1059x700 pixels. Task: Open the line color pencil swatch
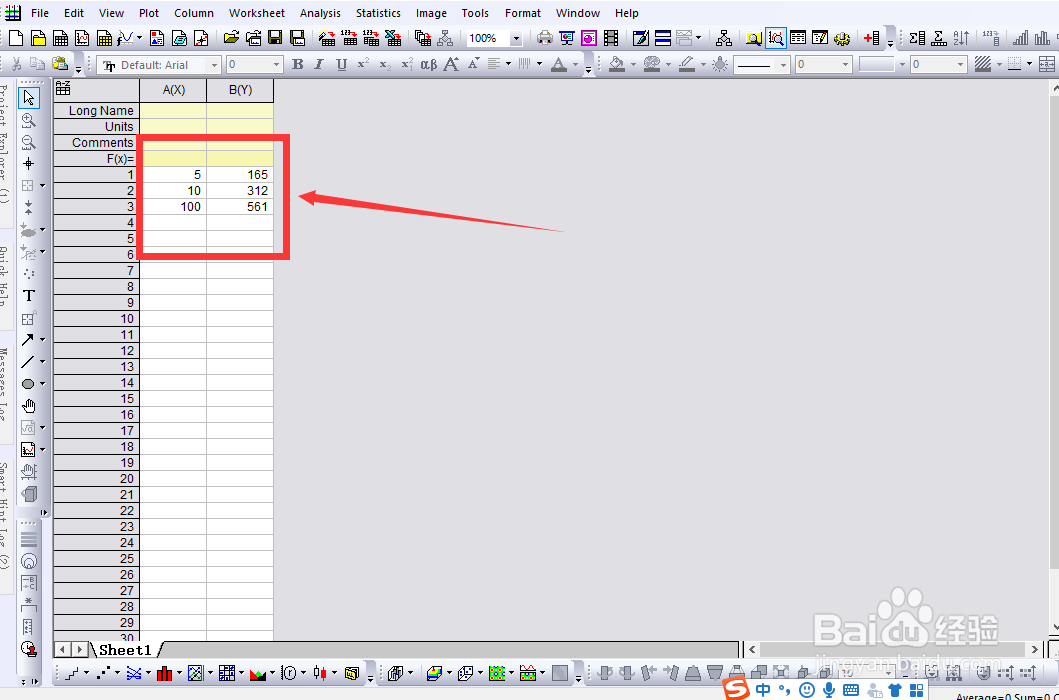pos(687,64)
